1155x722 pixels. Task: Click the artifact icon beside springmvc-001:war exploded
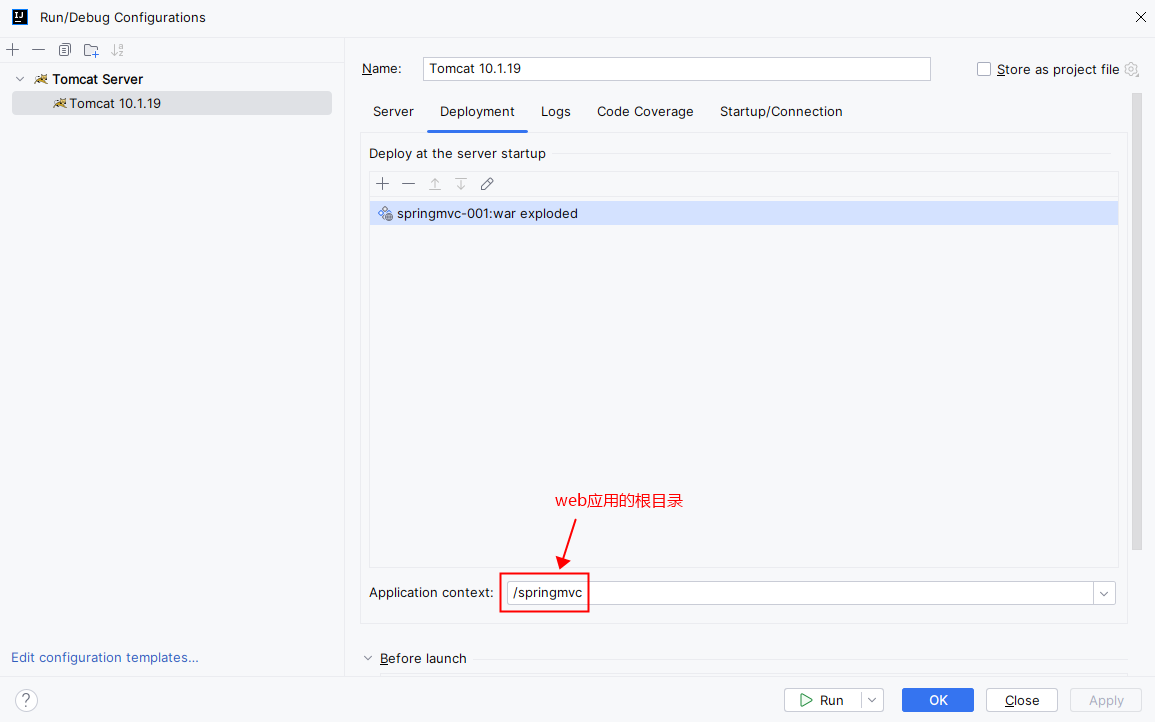[x=385, y=214]
